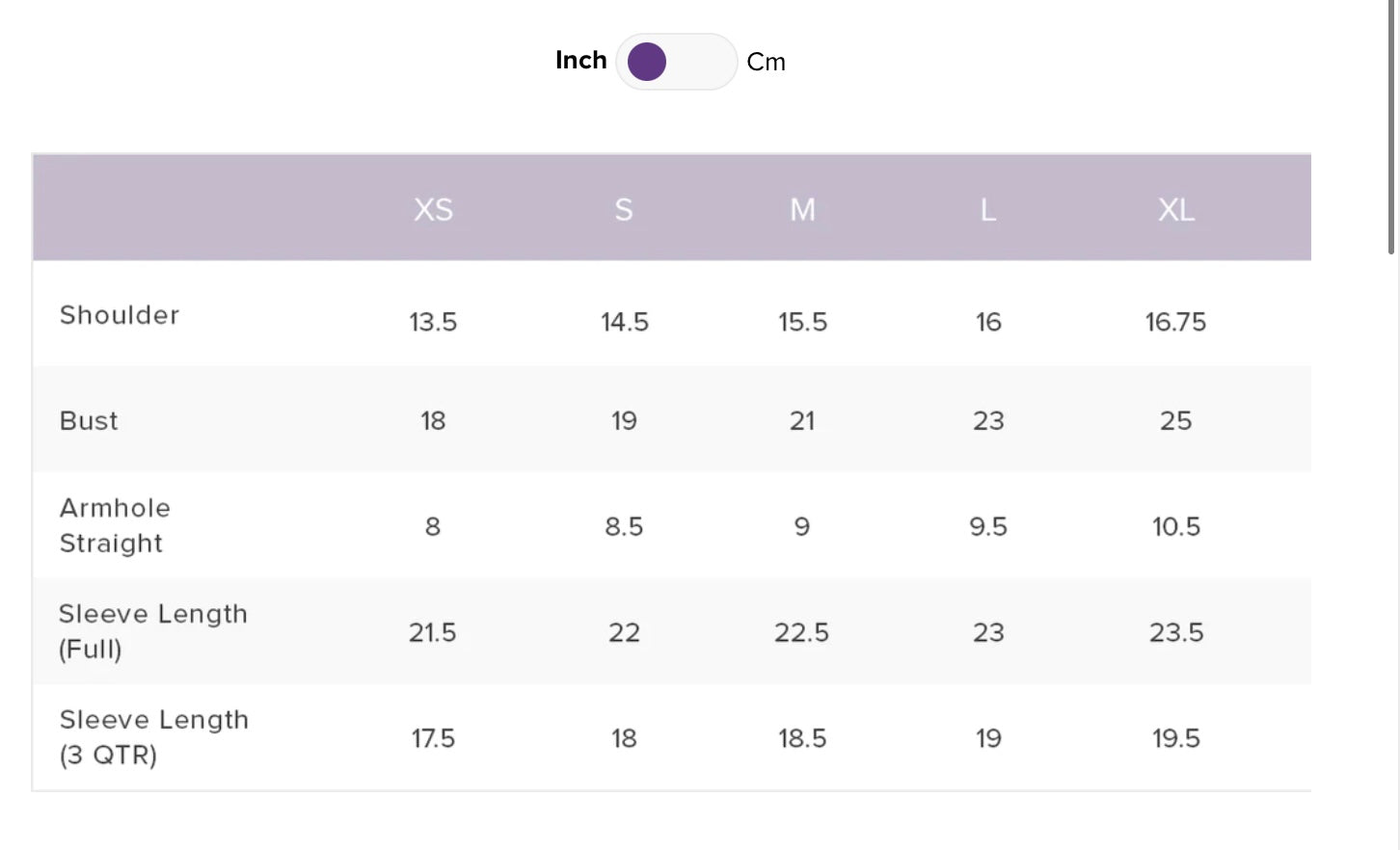
Task: Select the L size column header
Action: (988, 209)
